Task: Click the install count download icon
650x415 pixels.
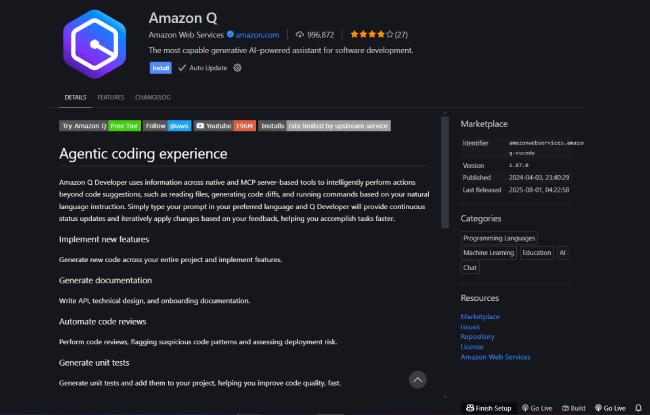Action: 299,34
